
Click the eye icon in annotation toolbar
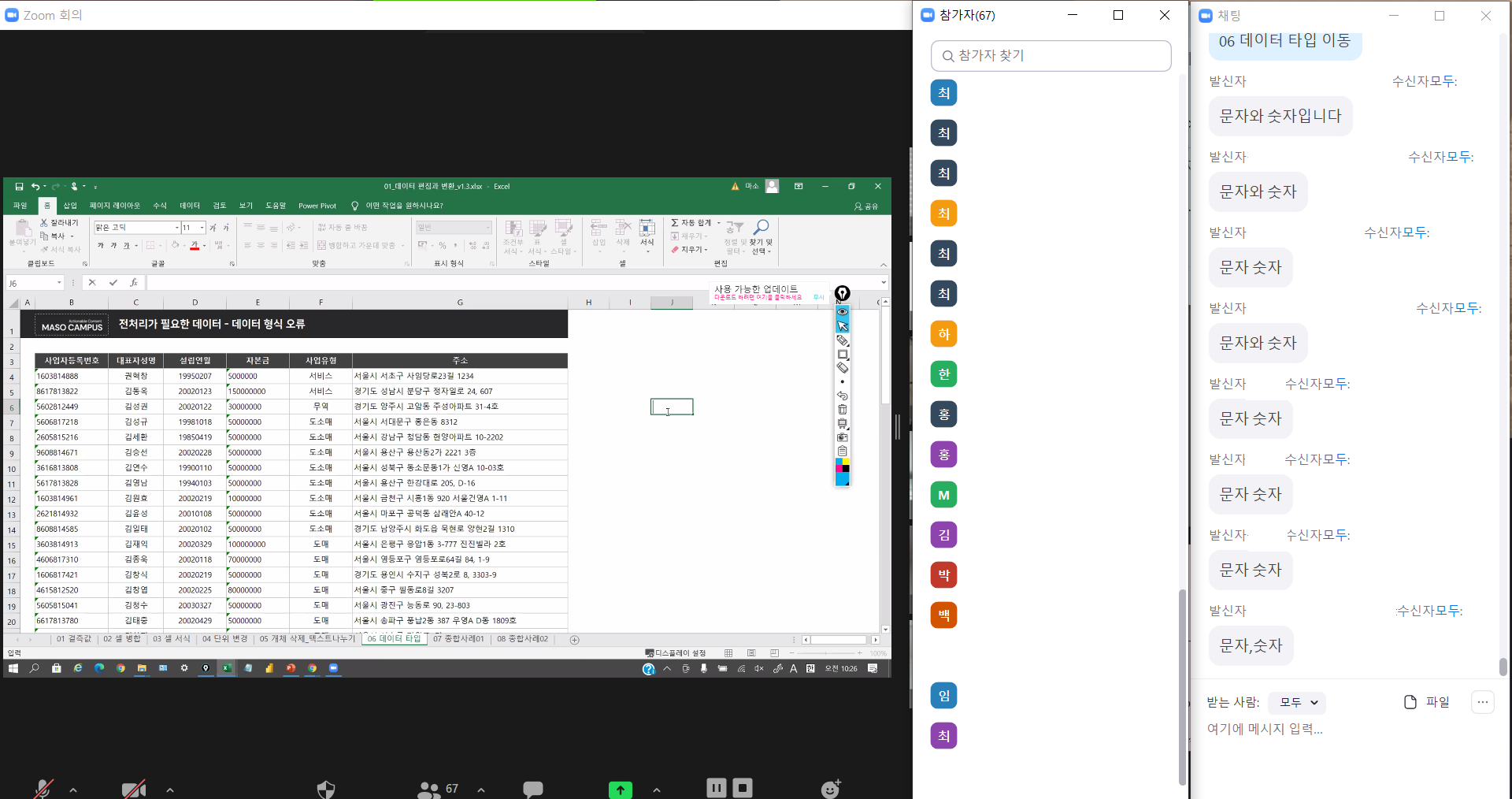tap(843, 312)
